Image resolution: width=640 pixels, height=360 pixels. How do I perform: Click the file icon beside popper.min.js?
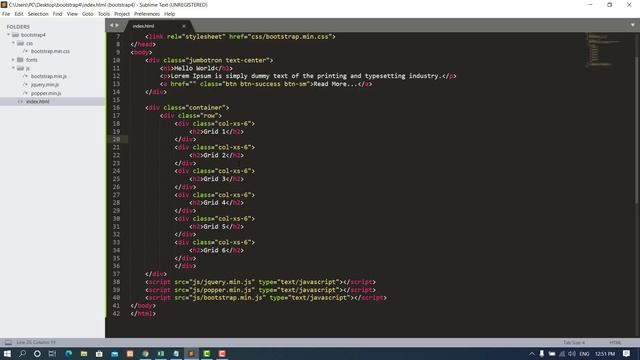tap(25, 93)
